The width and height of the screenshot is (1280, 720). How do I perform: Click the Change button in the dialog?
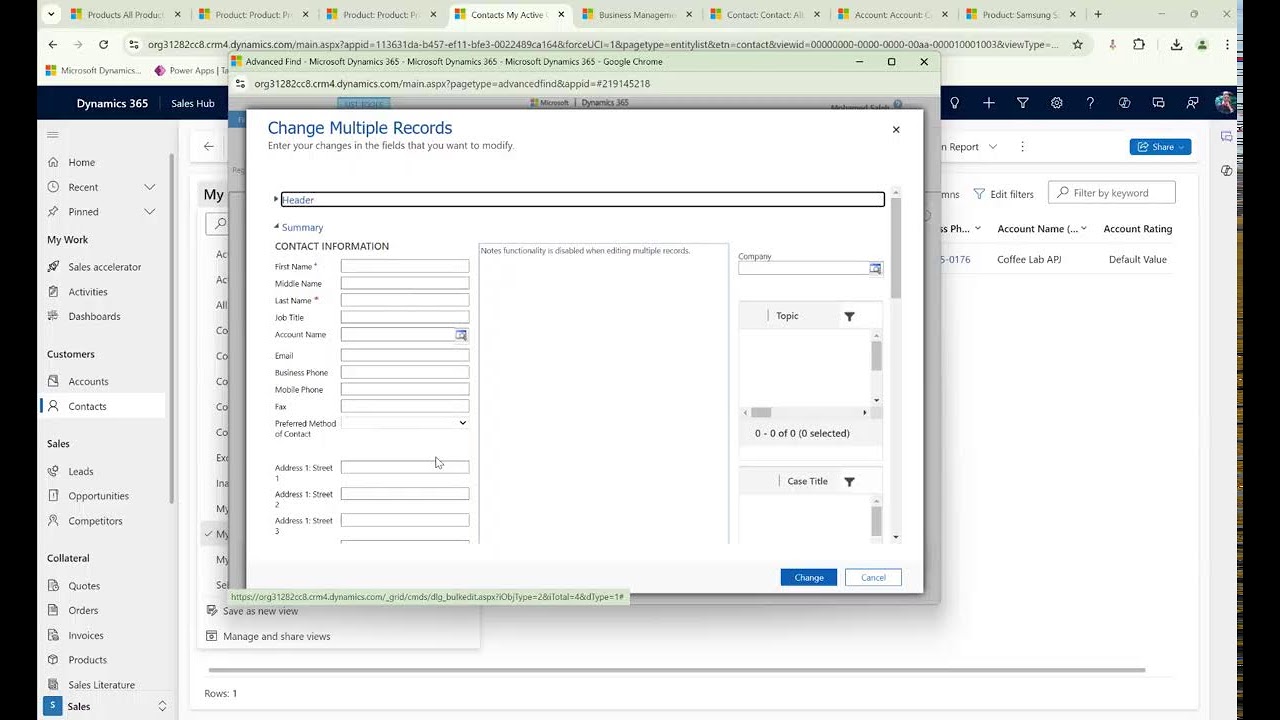point(808,577)
